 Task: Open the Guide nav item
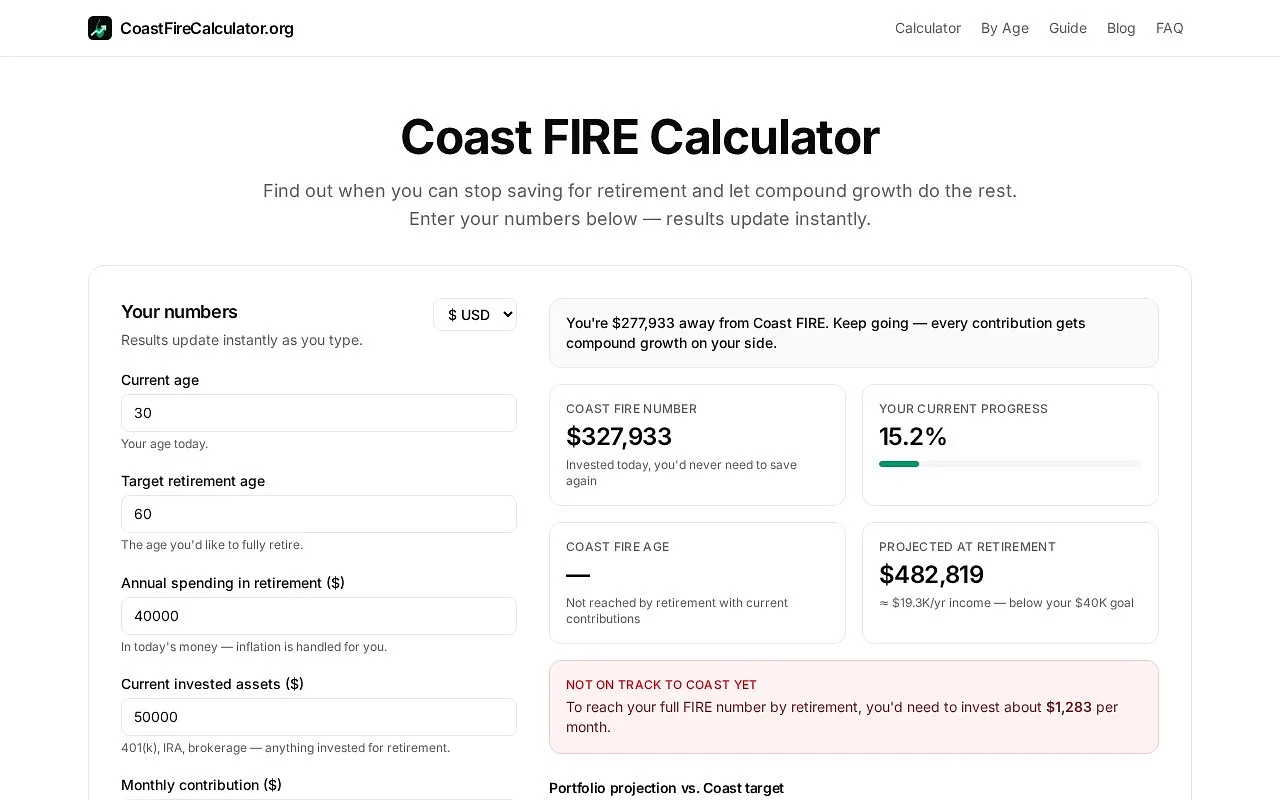1068,28
